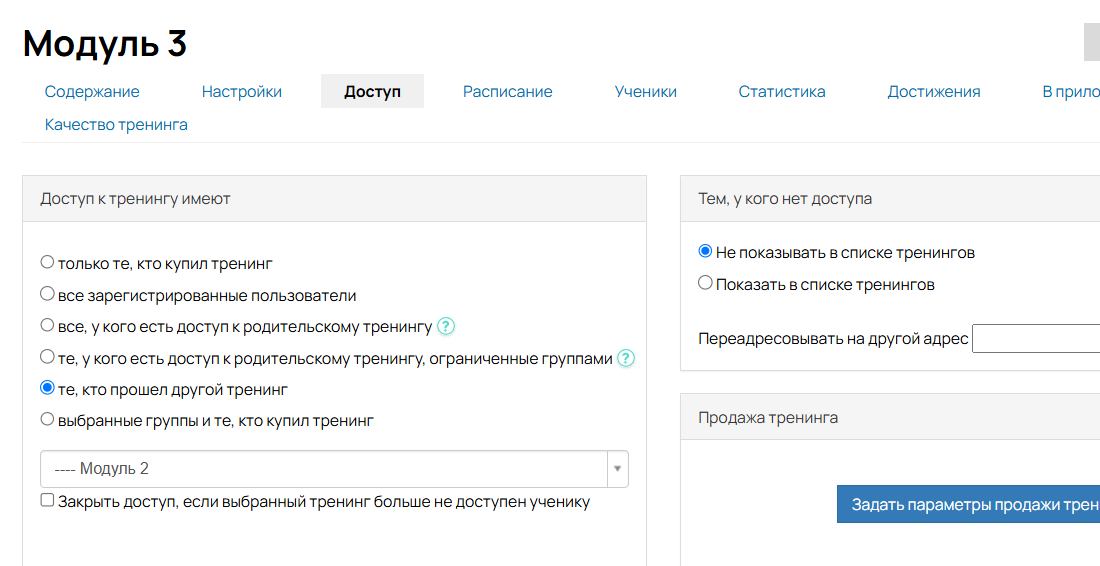
Task: Select 'те, кто прошел другой тренинг' radio
Action: pyautogui.click(x=47, y=388)
